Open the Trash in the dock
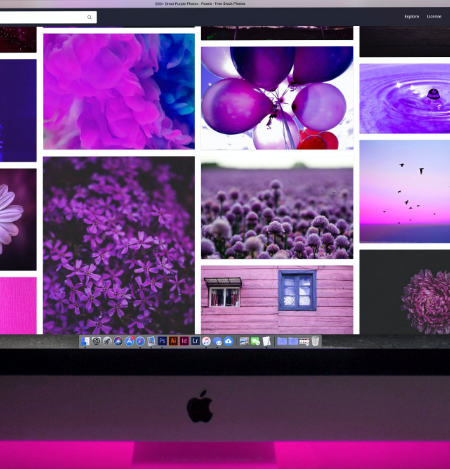450x469 pixels. point(315,341)
